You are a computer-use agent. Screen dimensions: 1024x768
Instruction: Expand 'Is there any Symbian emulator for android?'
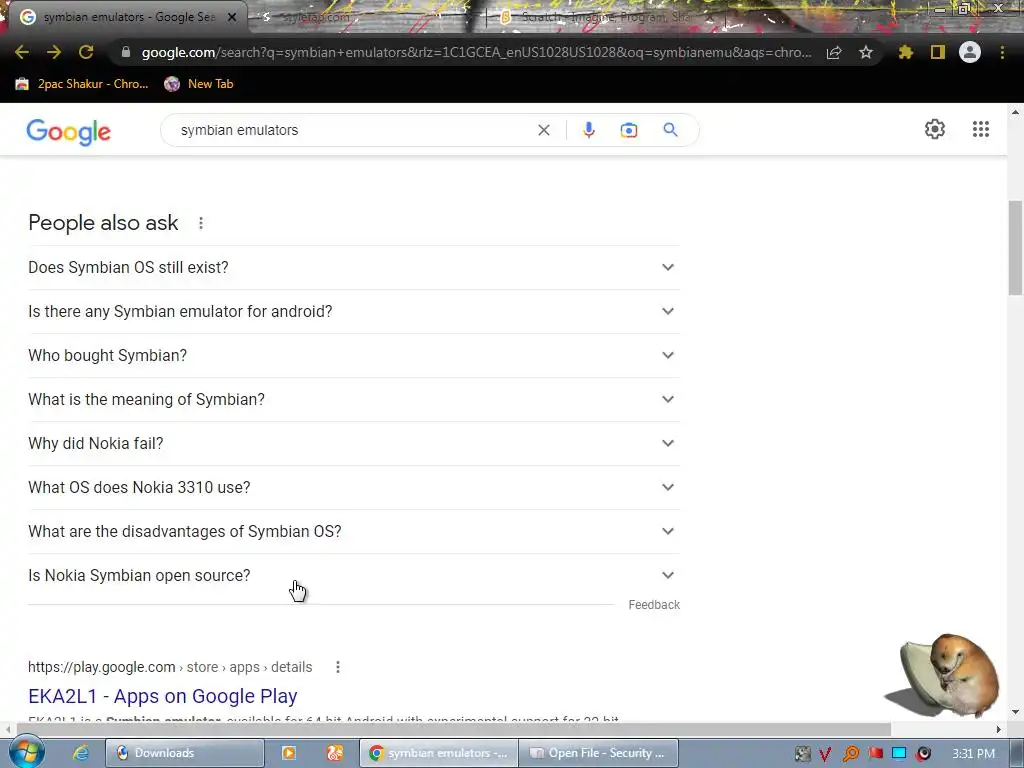(x=354, y=312)
